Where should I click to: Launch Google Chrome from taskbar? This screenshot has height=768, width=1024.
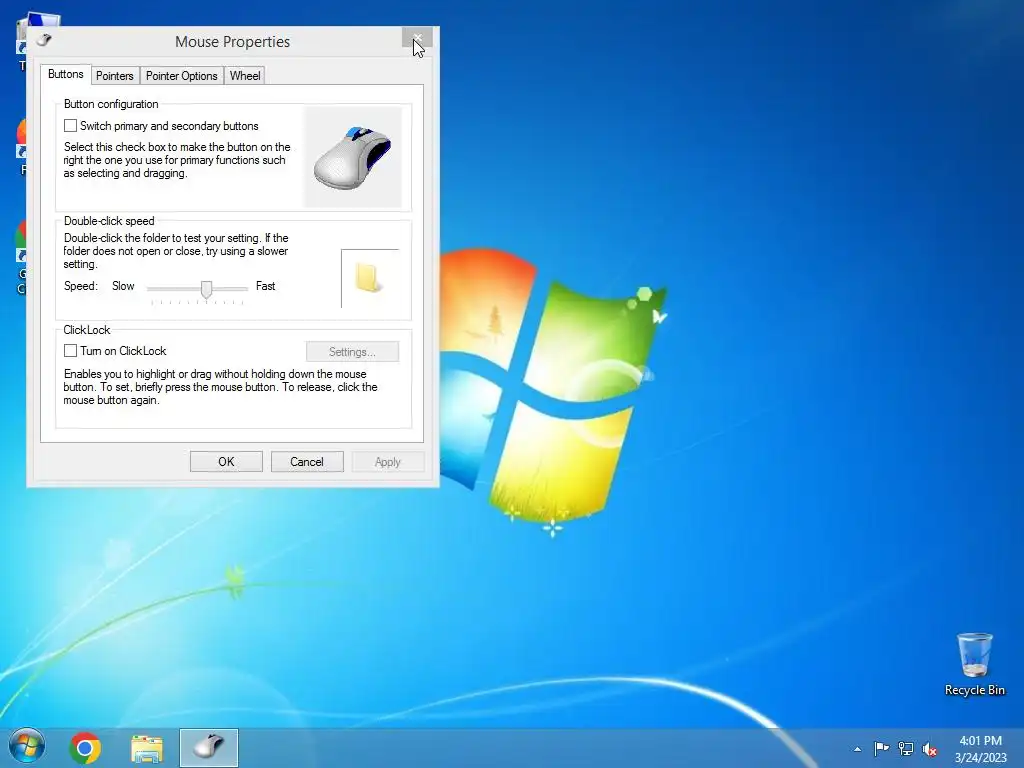[85, 748]
